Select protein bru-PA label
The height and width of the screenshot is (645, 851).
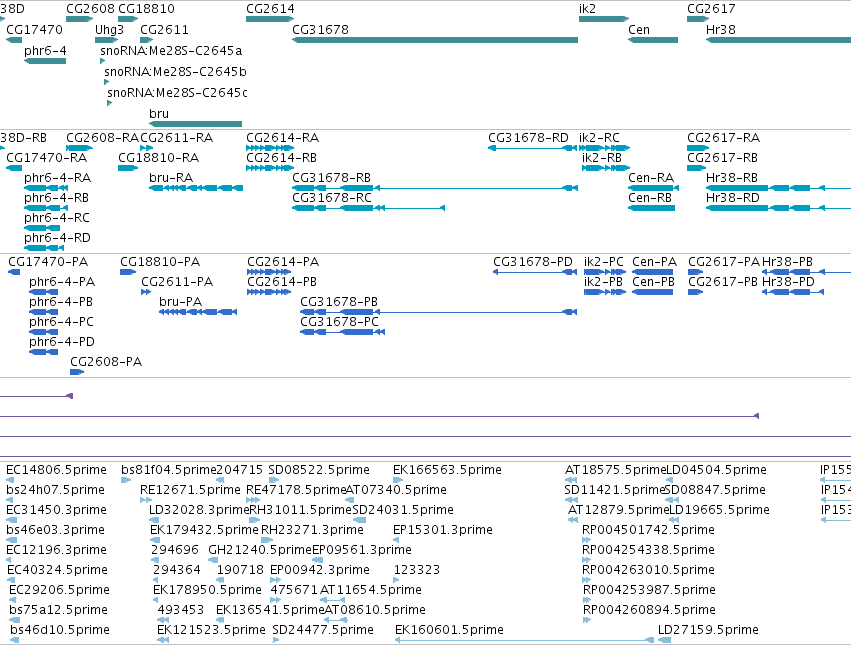click(x=180, y=302)
